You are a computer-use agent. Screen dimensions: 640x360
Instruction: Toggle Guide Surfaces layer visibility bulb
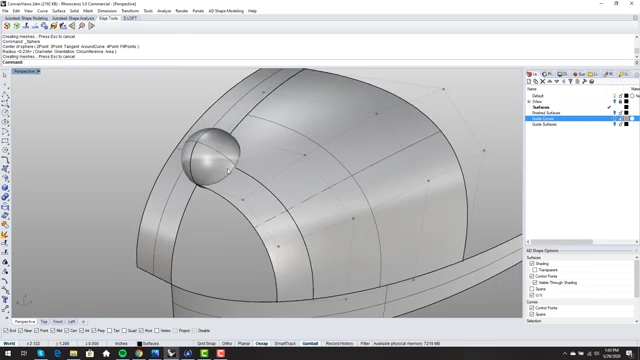tap(614, 124)
